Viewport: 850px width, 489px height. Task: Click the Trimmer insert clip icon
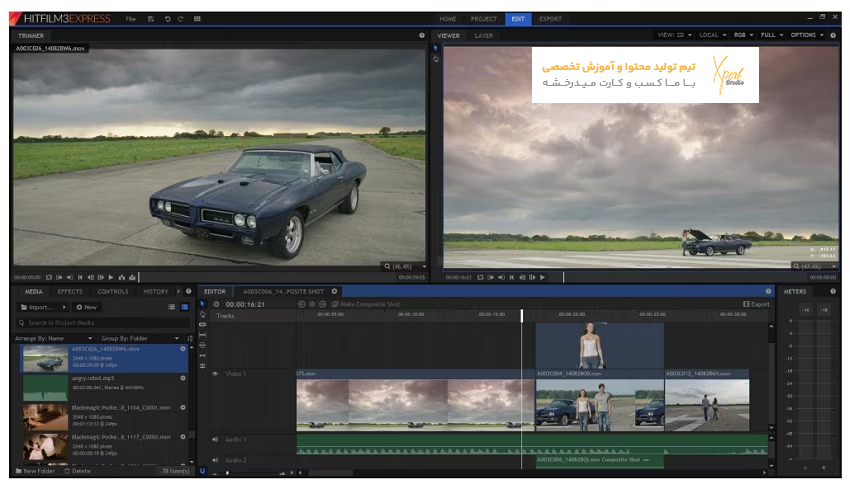click(121, 277)
